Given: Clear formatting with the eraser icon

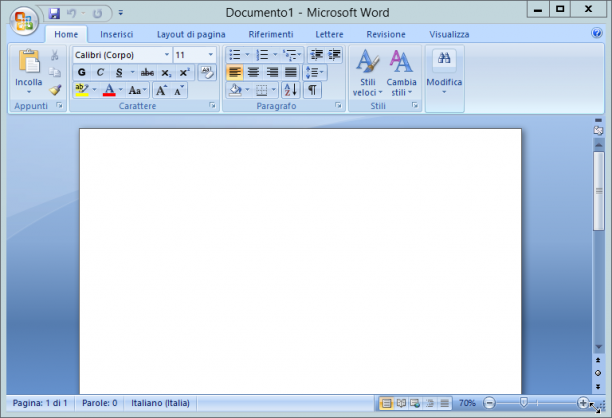Looking at the screenshot, I should [207, 72].
